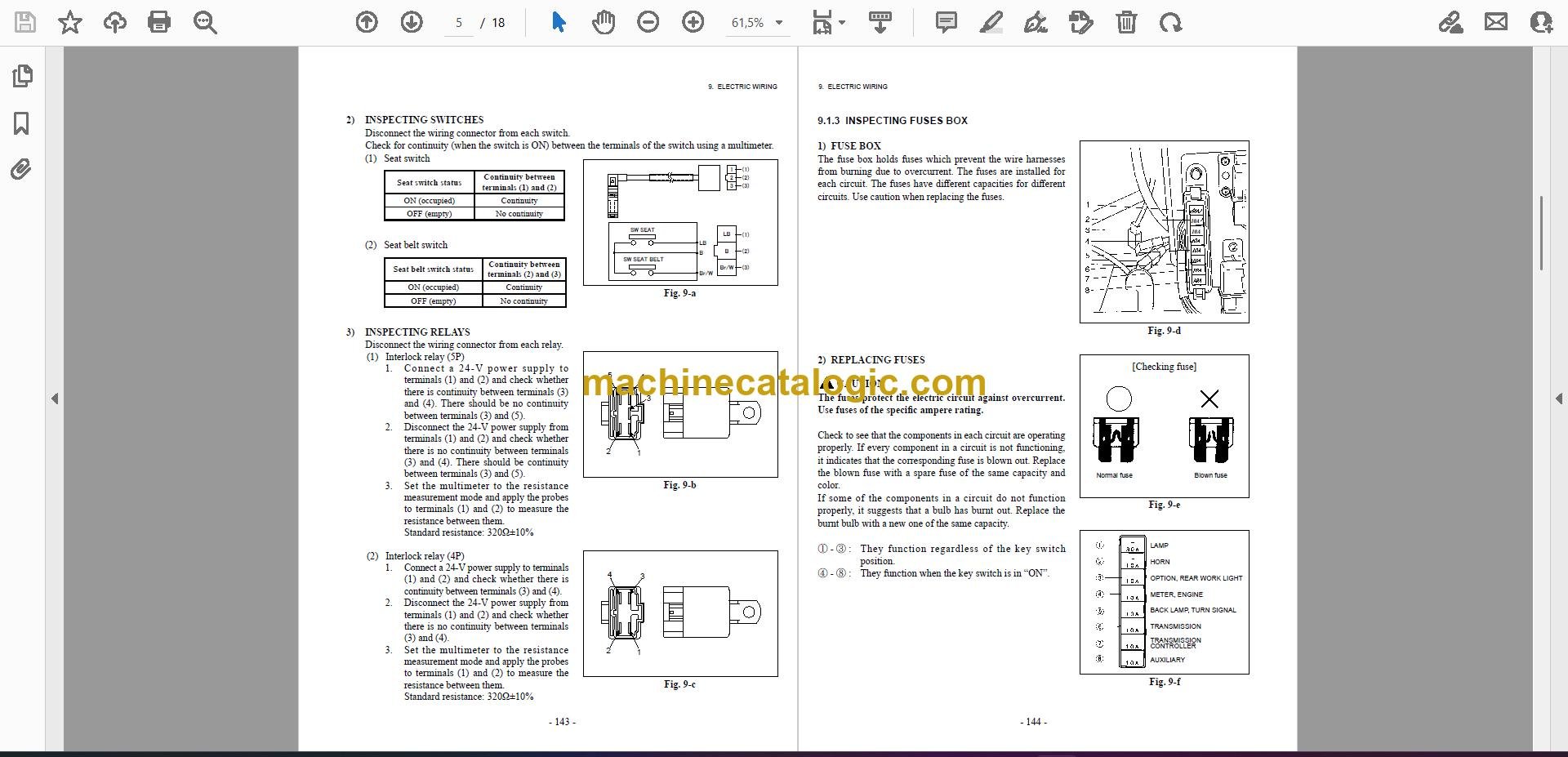Delete with the trash icon

click(x=1126, y=22)
